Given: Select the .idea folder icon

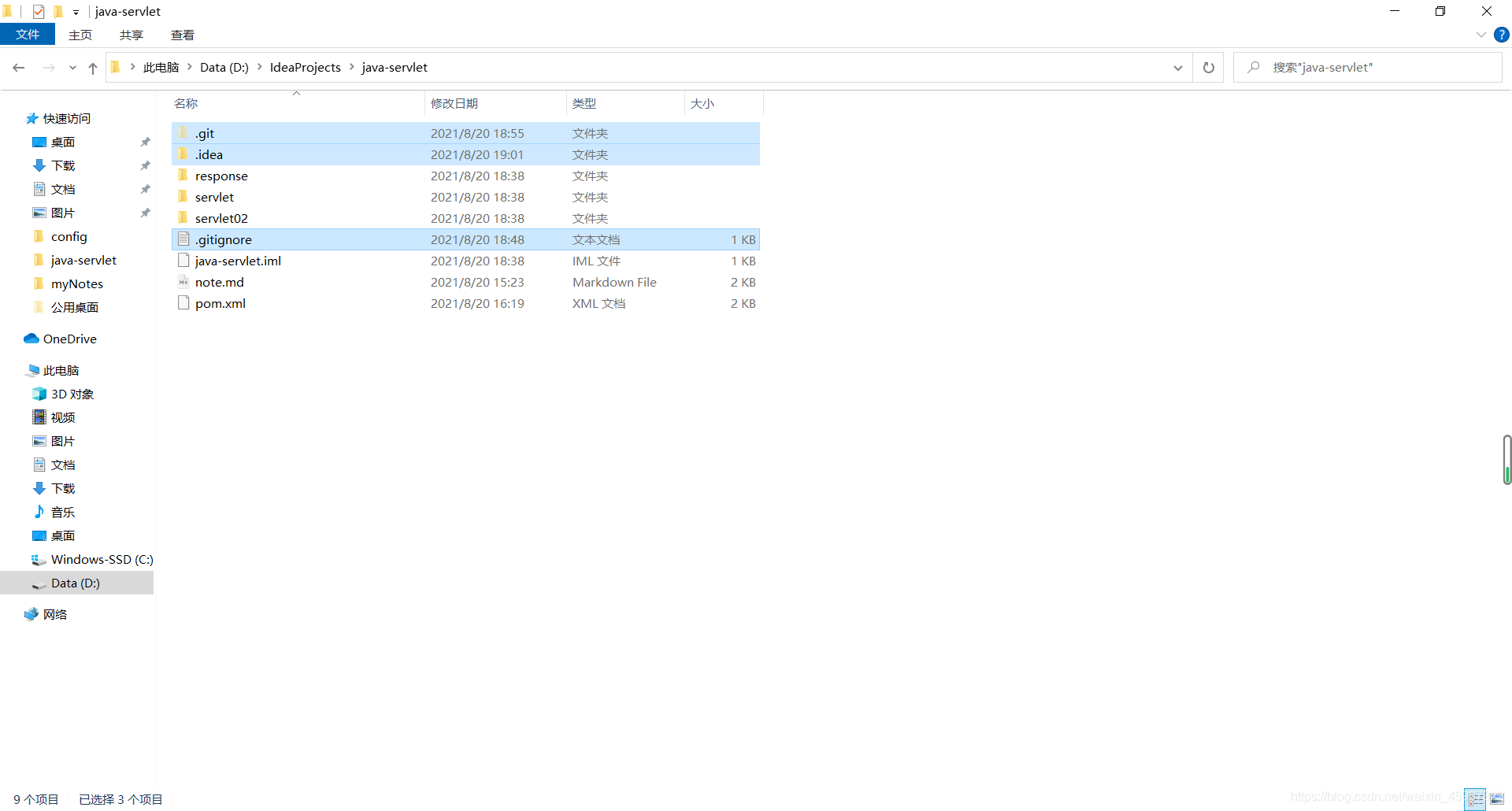Looking at the screenshot, I should coord(183,154).
